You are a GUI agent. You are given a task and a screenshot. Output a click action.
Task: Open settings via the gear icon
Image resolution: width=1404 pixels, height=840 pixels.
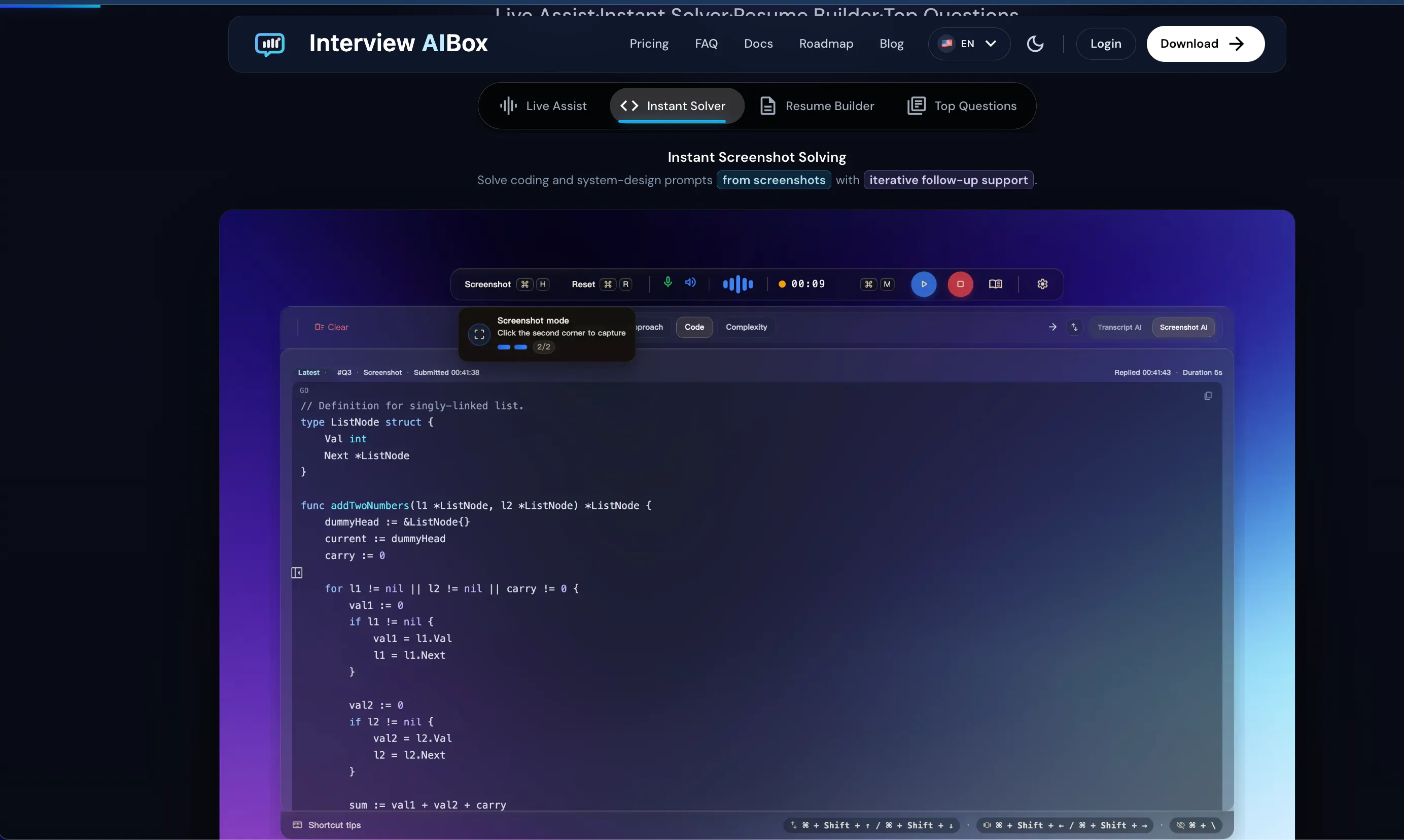[1042, 284]
